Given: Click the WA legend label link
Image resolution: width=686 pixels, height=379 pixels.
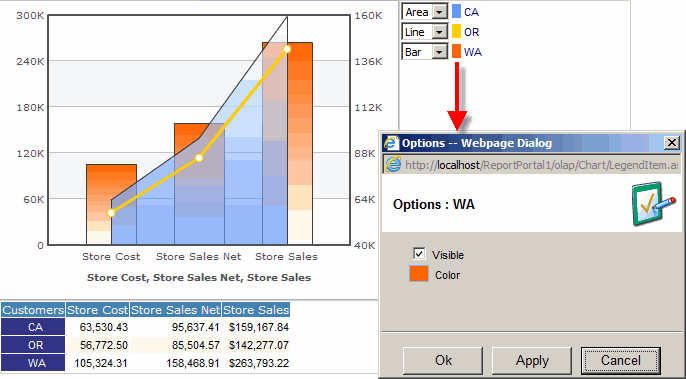Looking at the screenshot, I should pyautogui.click(x=472, y=52).
